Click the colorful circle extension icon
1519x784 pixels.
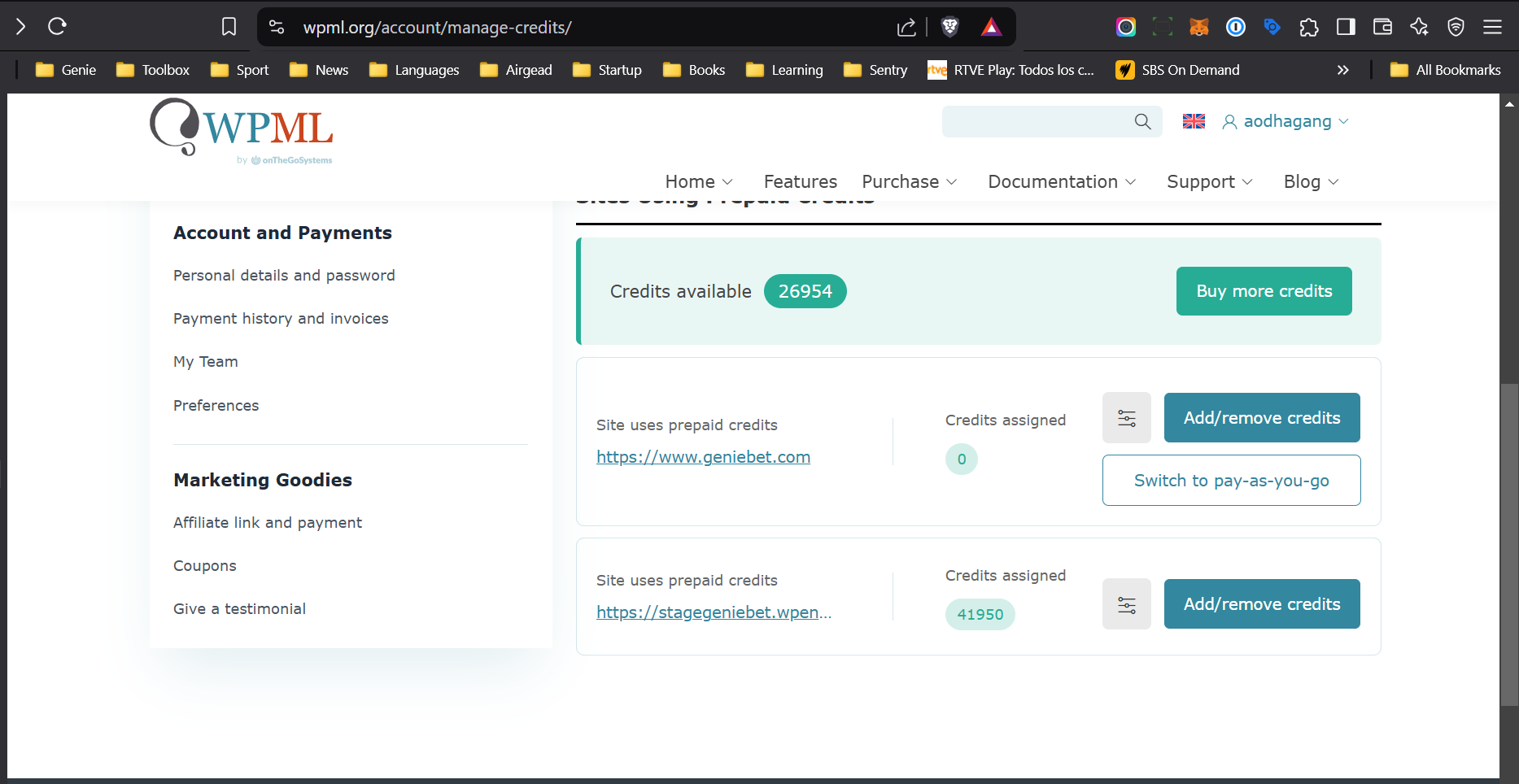pyautogui.click(x=1126, y=27)
